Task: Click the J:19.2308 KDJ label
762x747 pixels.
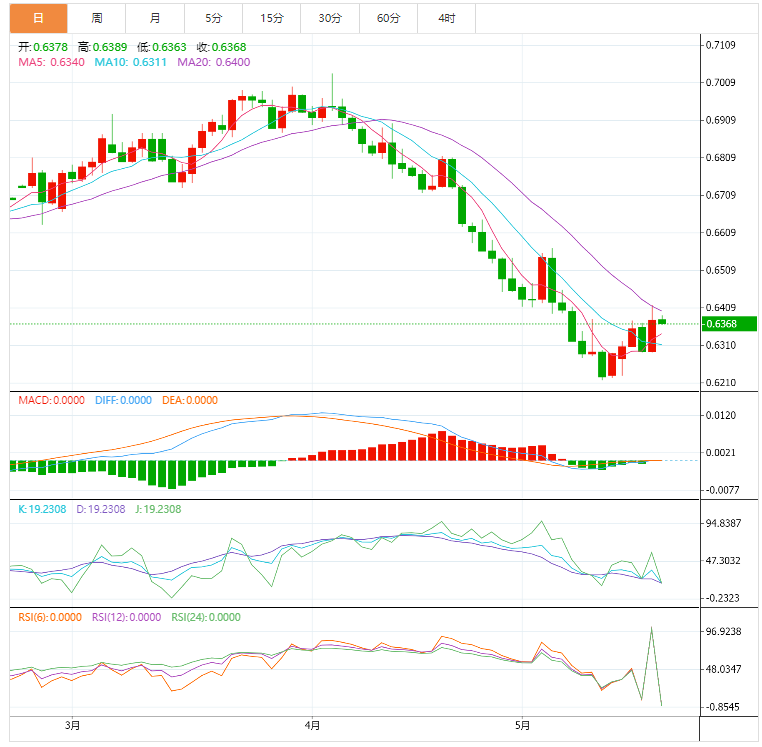Action: click(x=158, y=509)
